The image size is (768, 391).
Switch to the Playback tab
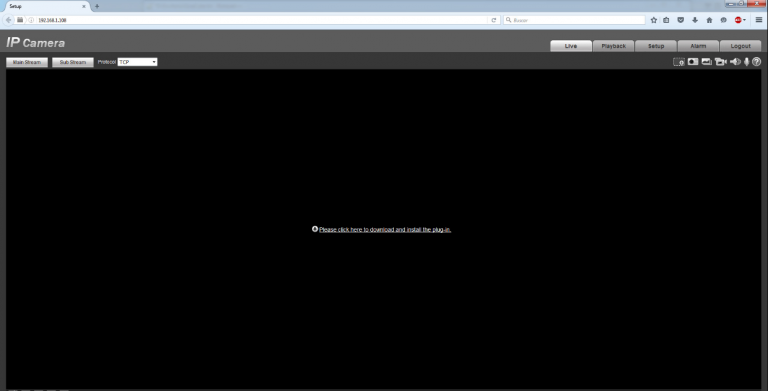click(613, 46)
